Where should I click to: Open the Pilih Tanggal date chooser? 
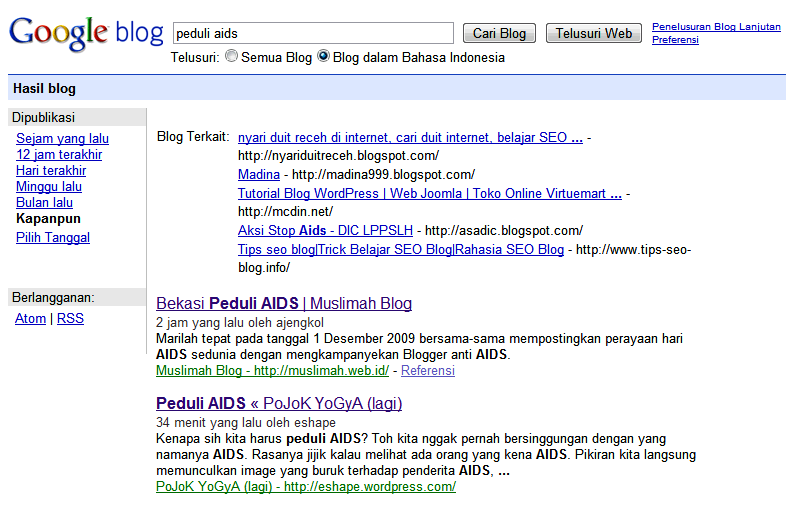[53, 238]
